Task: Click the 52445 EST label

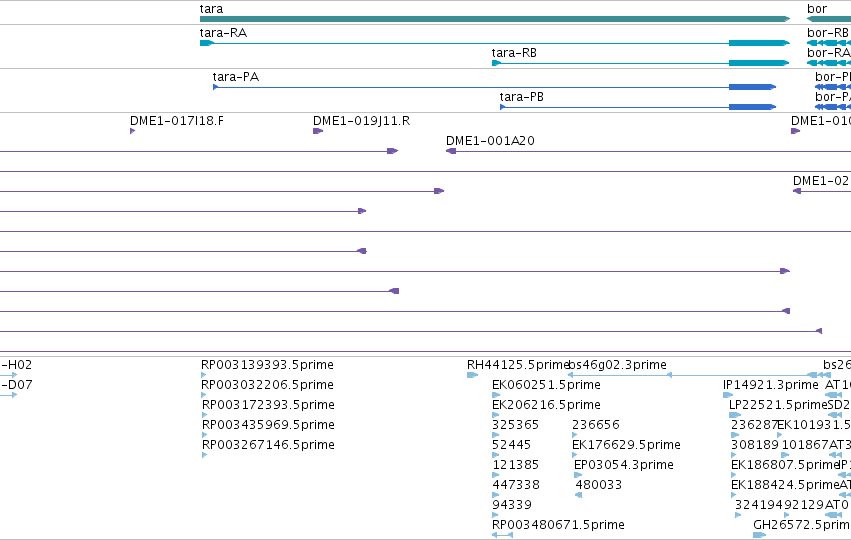Action: [511, 445]
